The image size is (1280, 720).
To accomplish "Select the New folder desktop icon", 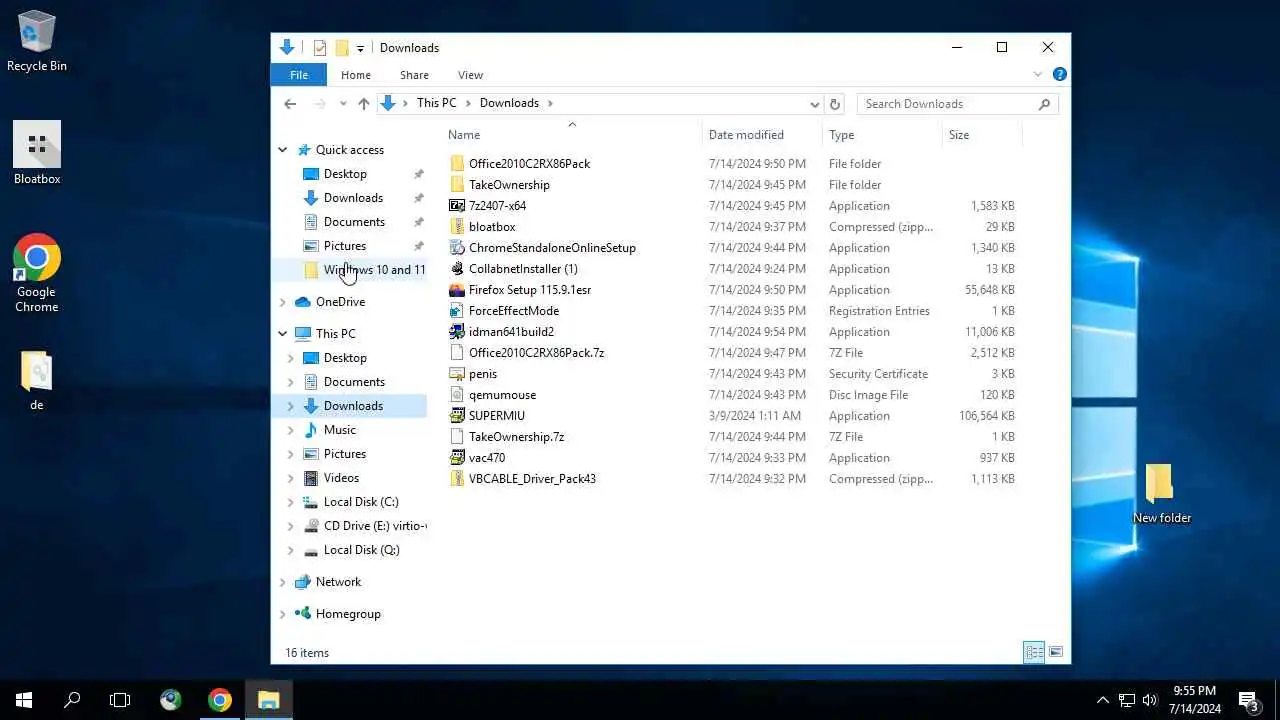I will (x=1161, y=494).
